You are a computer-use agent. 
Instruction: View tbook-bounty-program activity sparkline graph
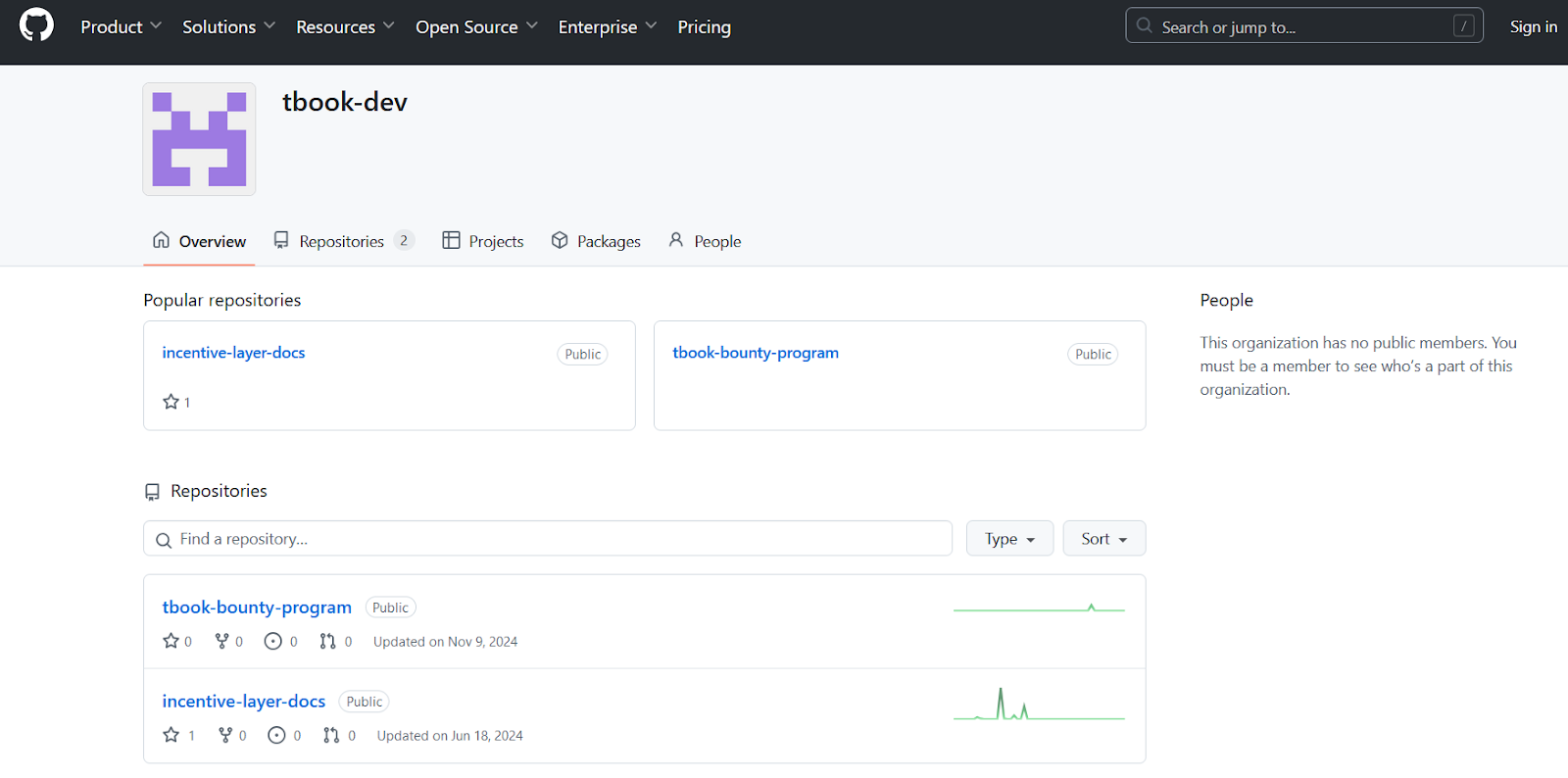point(1039,608)
